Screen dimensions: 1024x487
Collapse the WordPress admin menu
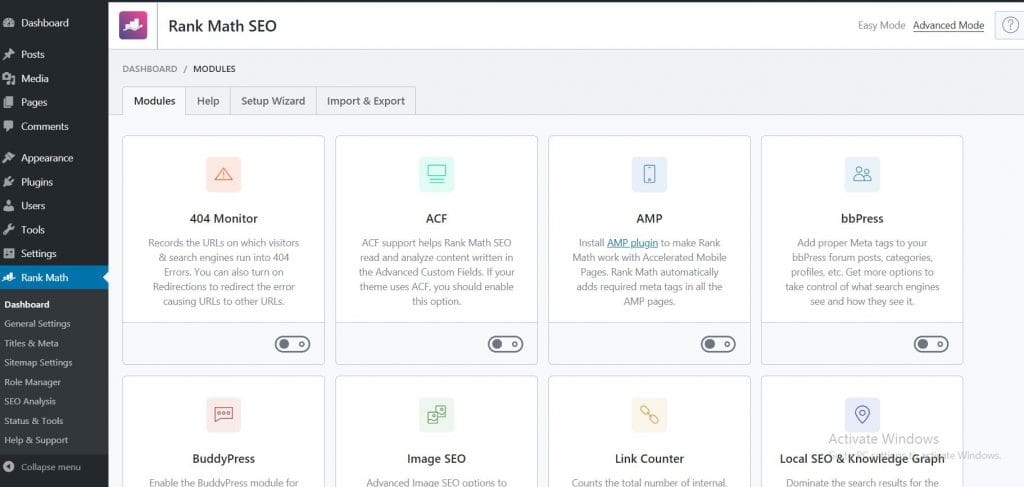coord(50,467)
